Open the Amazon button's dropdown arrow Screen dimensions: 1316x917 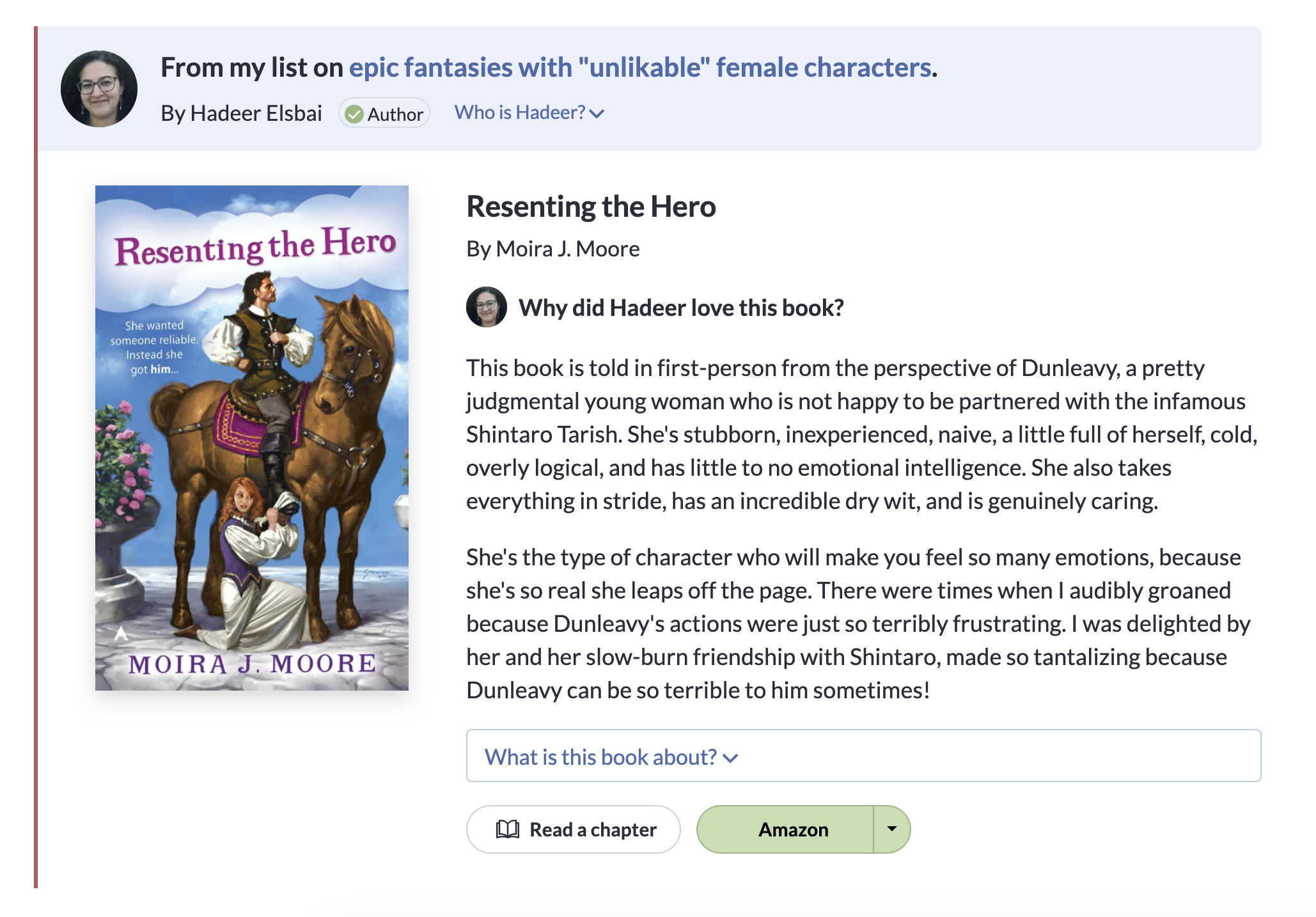click(x=892, y=829)
